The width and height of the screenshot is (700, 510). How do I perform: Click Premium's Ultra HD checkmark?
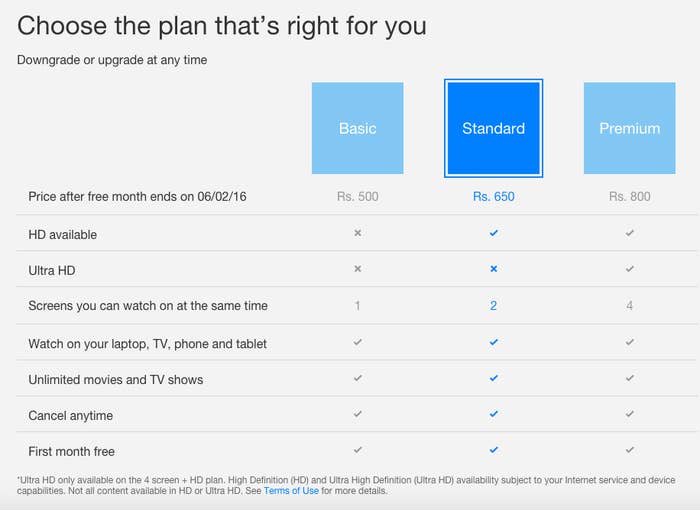coord(629,269)
